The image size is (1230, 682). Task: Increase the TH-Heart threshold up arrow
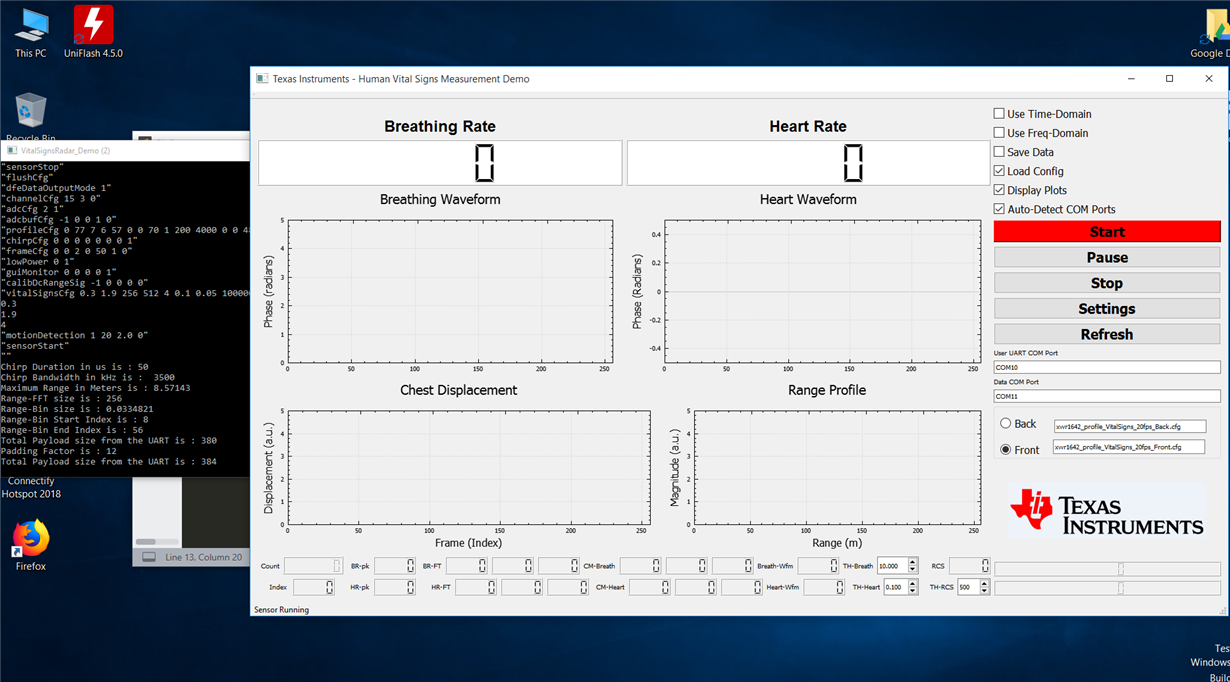tap(913, 584)
